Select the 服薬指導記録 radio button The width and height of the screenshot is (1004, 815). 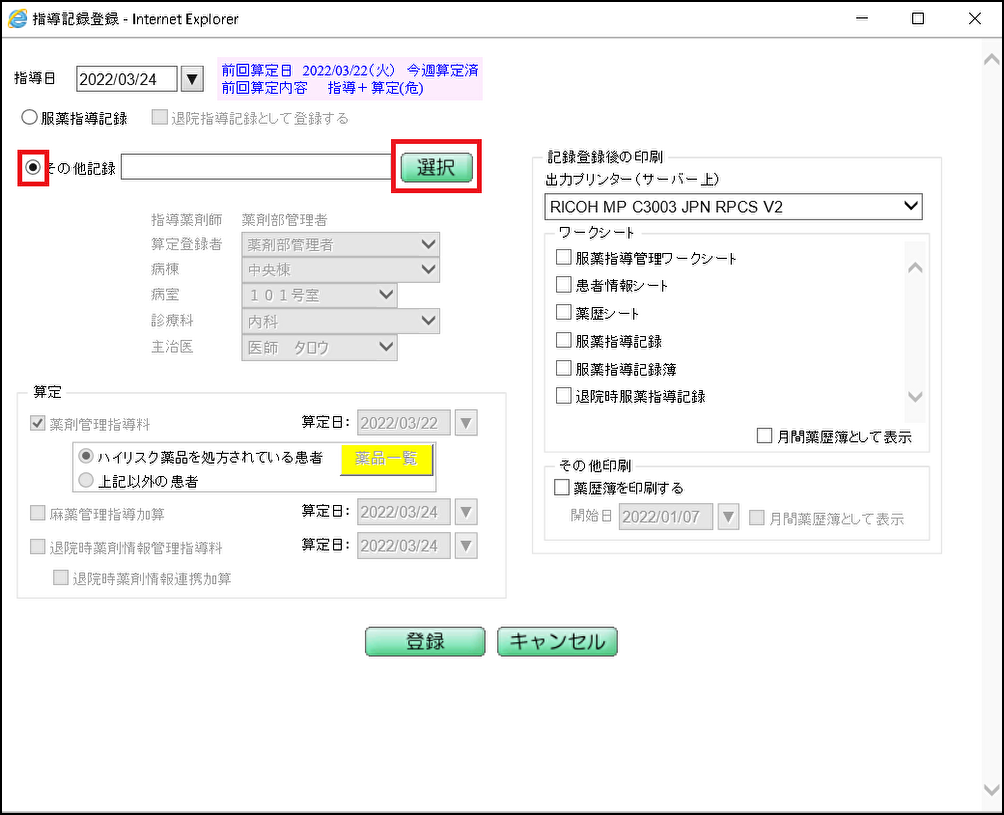coord(31,118)
